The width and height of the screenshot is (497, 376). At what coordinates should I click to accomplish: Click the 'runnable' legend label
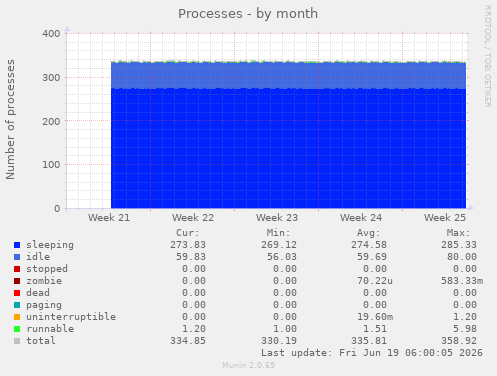(x=50, y=329)
